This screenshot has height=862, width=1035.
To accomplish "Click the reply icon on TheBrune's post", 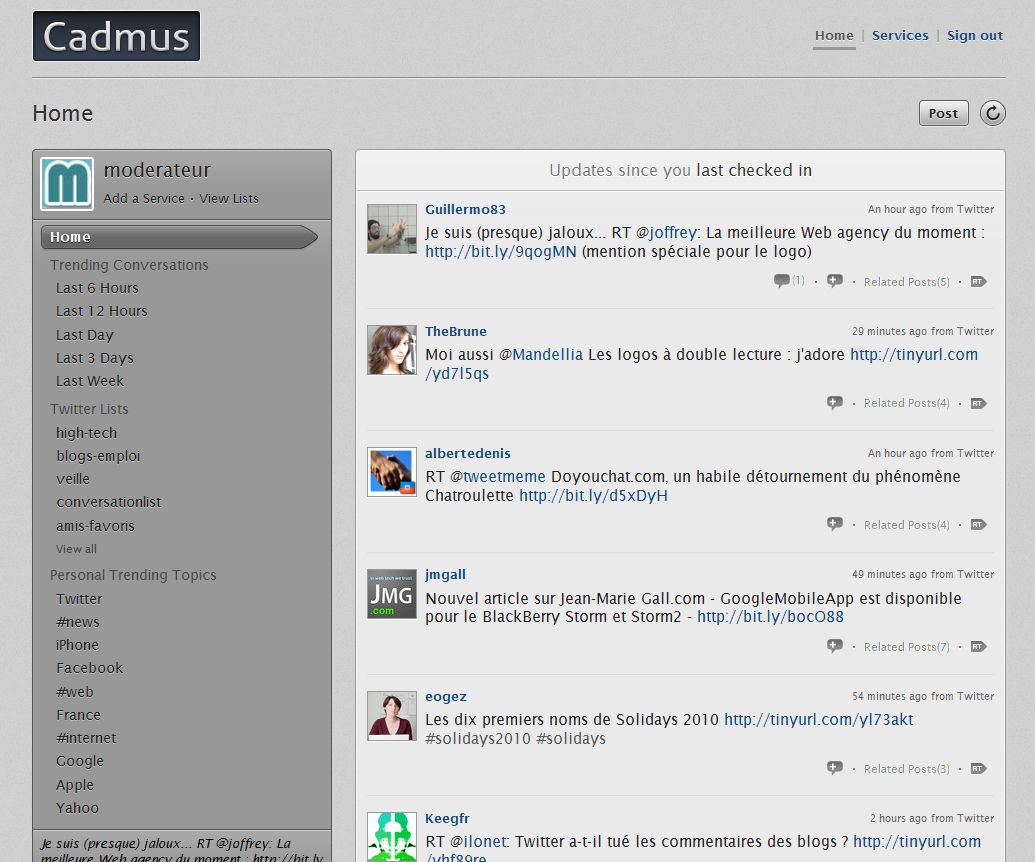I will [x=835, y=403].
